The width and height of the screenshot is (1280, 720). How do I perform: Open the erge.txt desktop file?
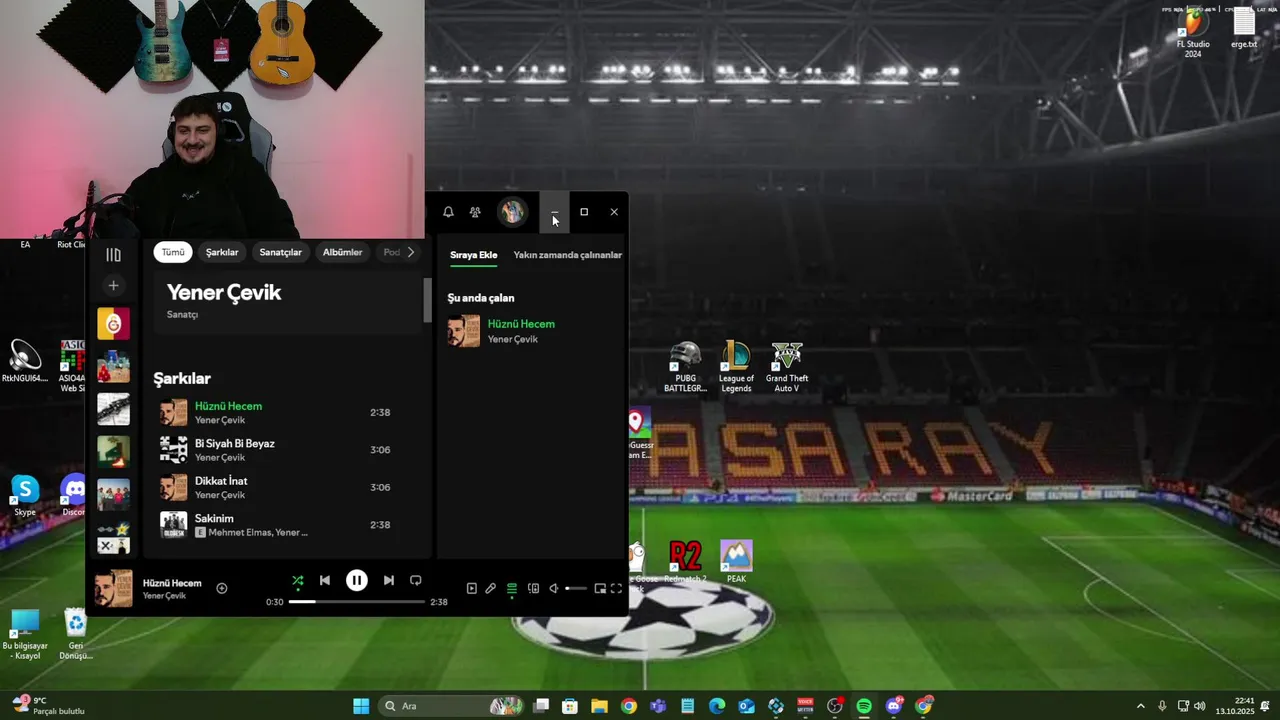point(1244,29)
